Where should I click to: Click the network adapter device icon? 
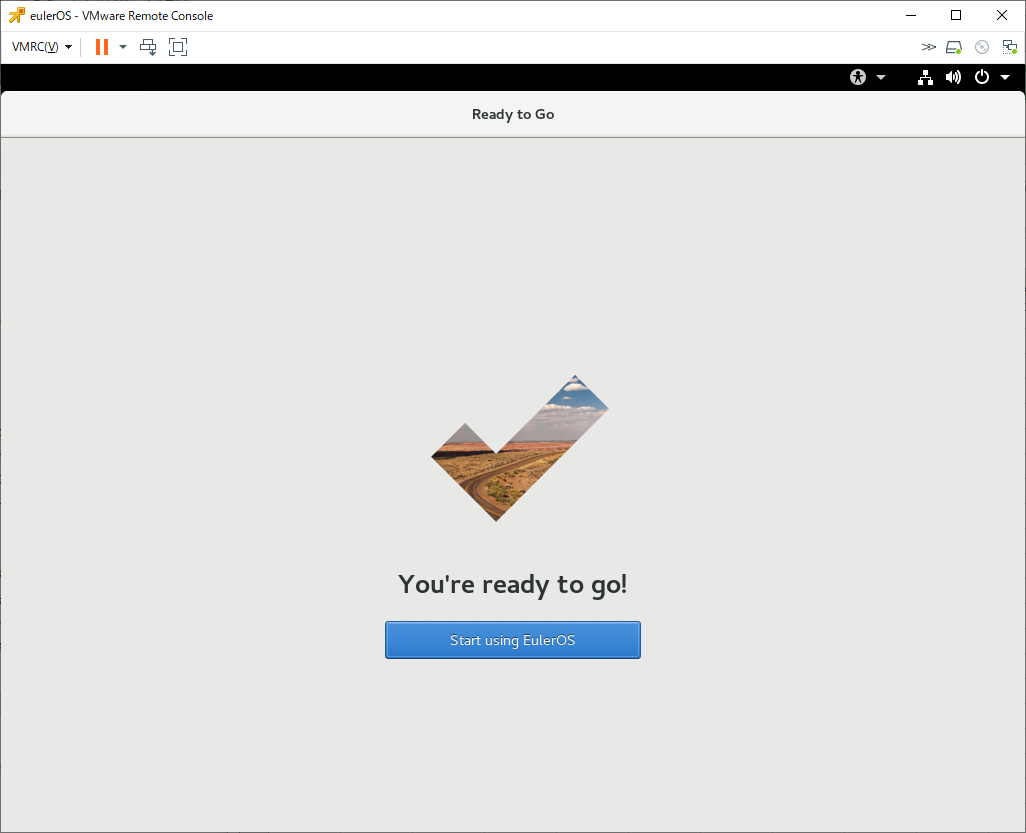[1009, 47]
